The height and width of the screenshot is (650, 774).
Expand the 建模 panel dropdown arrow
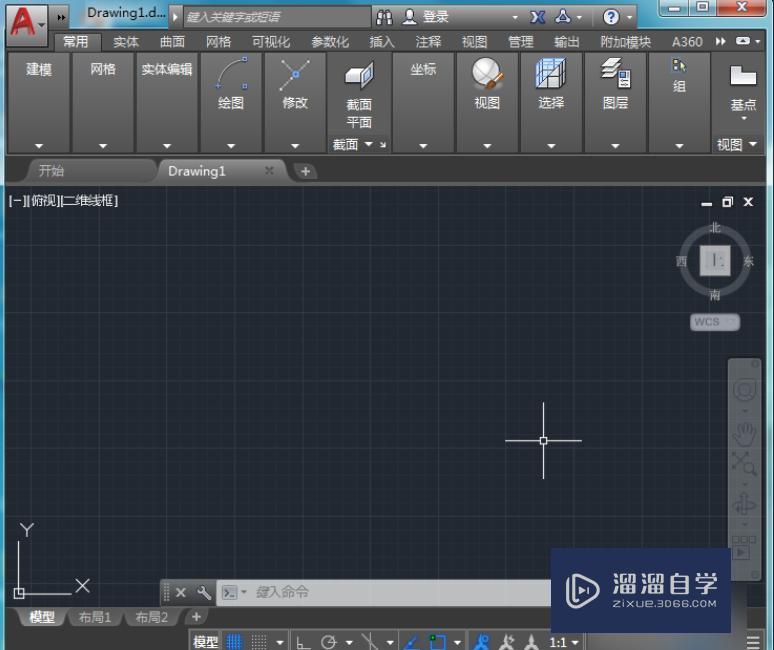39,146
